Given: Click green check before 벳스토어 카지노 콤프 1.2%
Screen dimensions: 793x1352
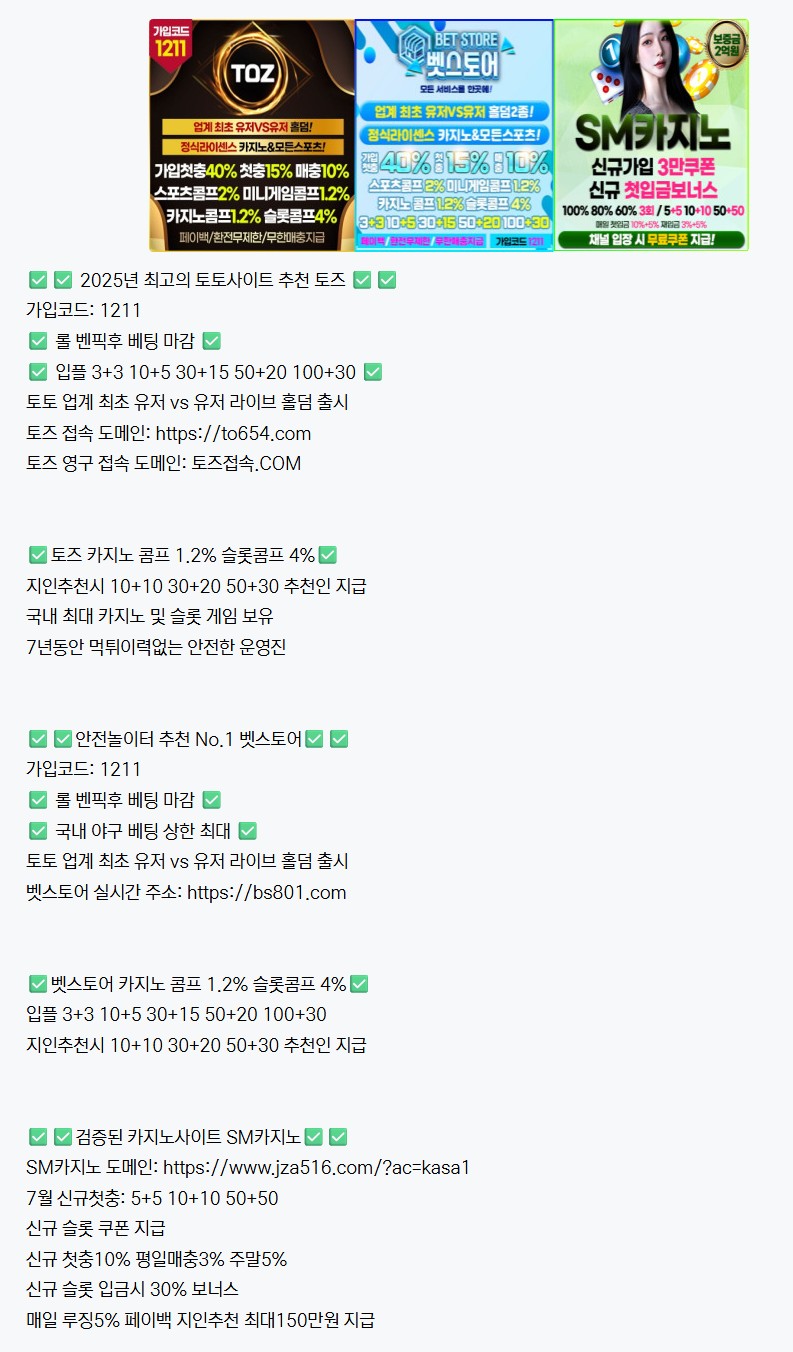Looking at the screenshot, I should click(x=38, y=984).
